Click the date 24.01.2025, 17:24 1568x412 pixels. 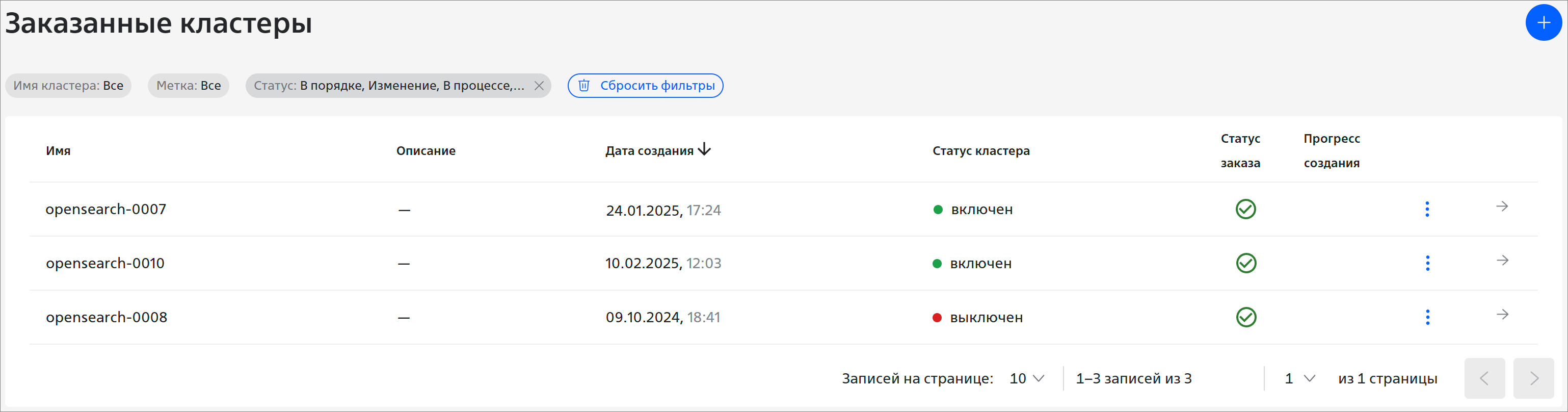(663, 210)
